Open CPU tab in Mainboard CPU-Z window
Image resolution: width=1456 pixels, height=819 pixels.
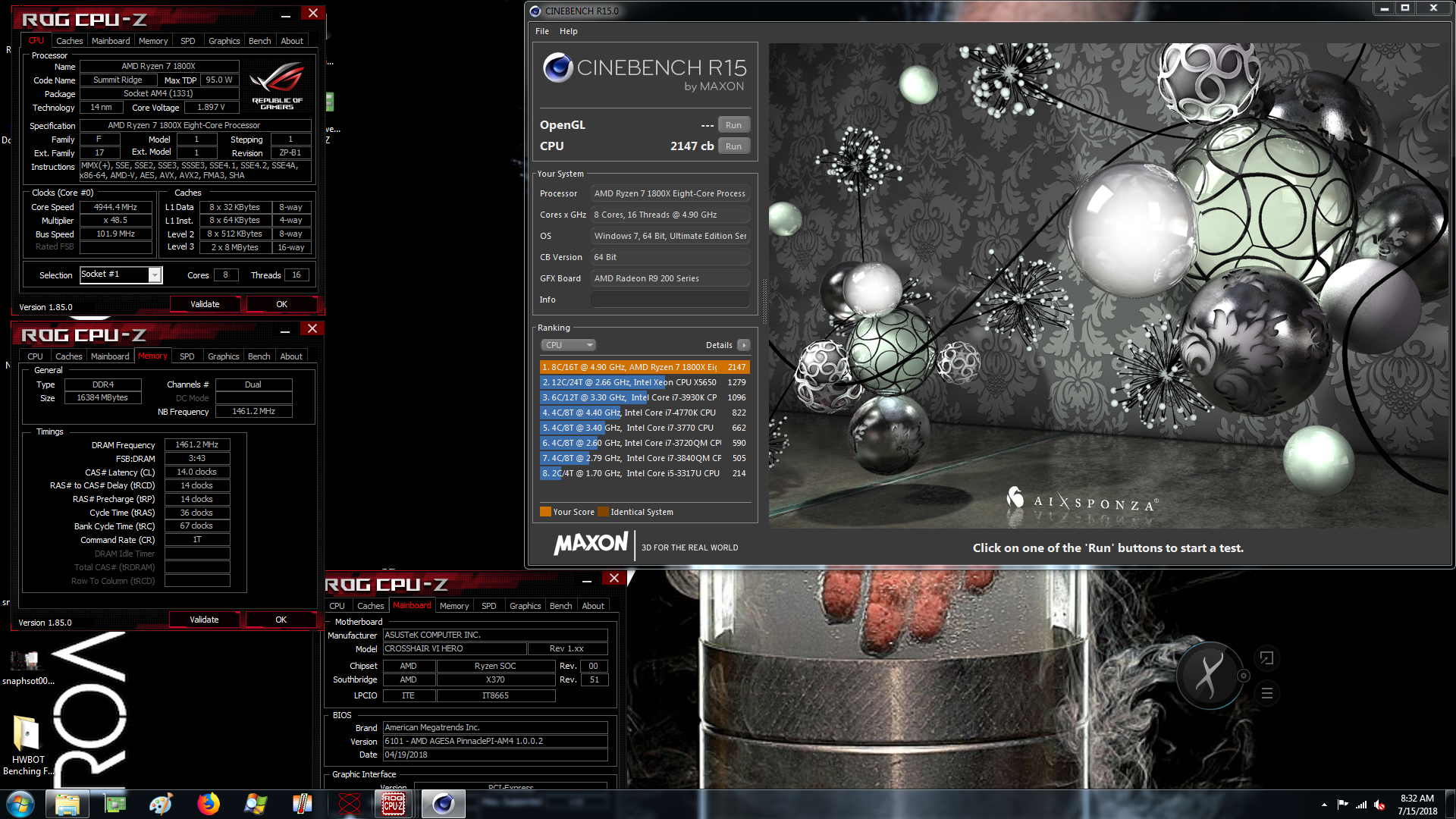(x=337, y=606)
